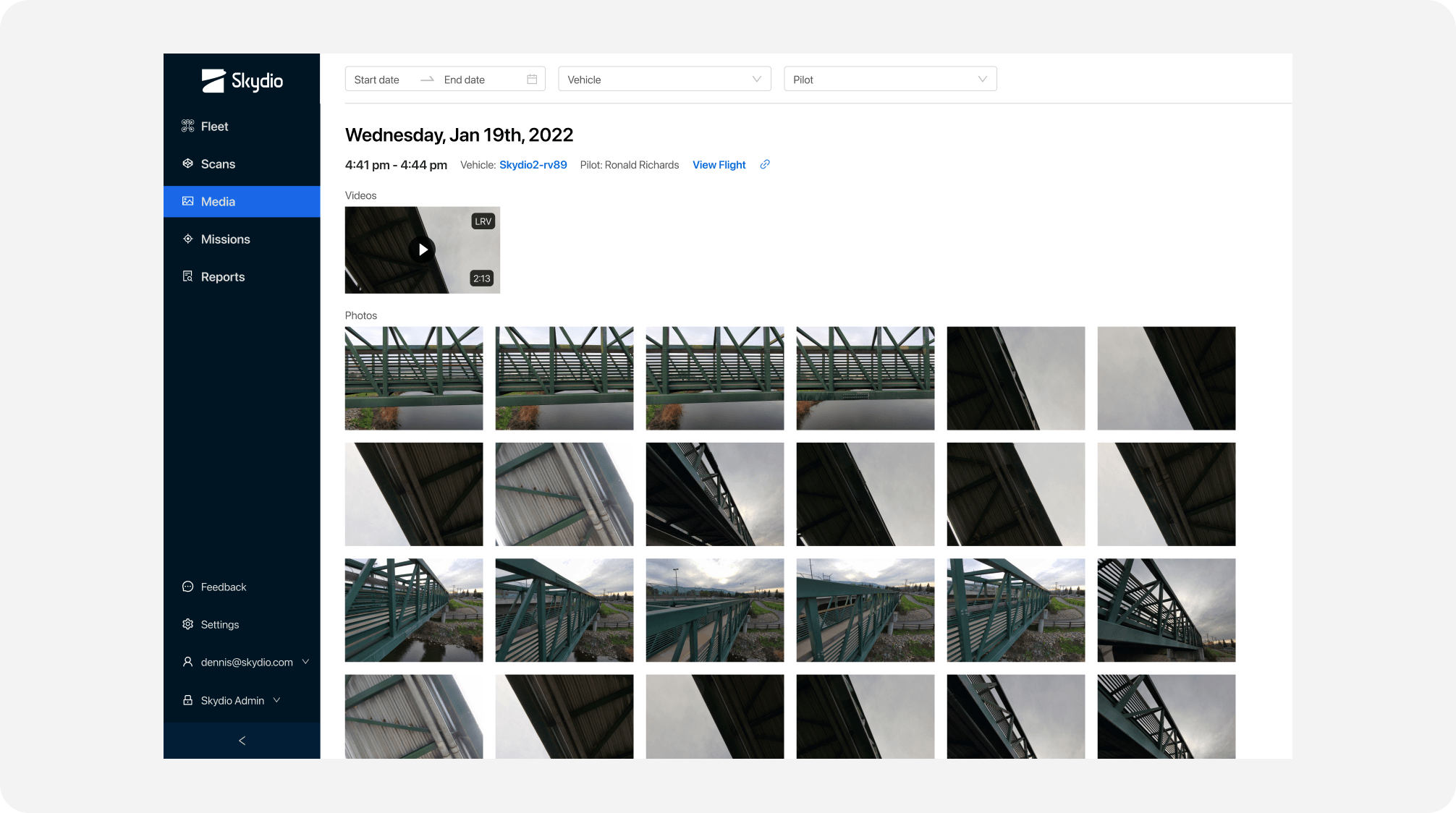
Task: Open the Reports page
Action: click(242, 277)
